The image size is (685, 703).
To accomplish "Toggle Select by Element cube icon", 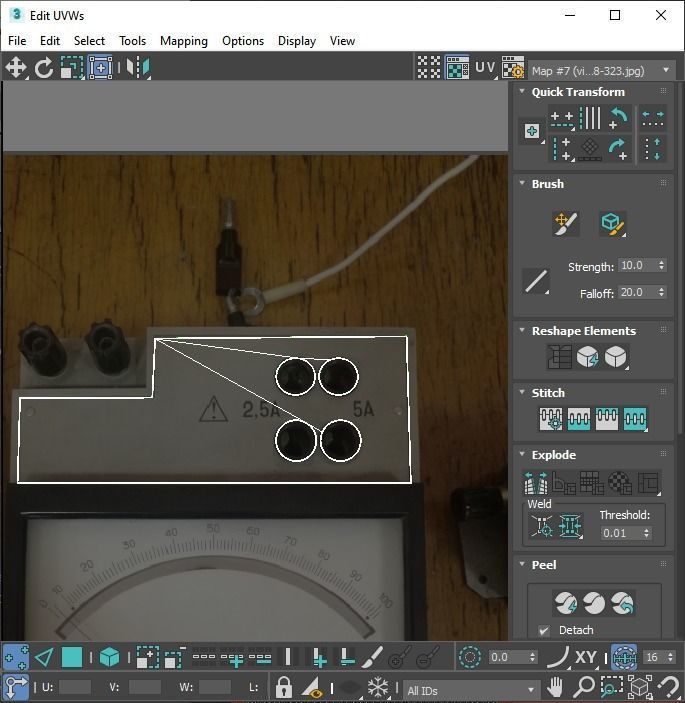I will pos(109,657).
